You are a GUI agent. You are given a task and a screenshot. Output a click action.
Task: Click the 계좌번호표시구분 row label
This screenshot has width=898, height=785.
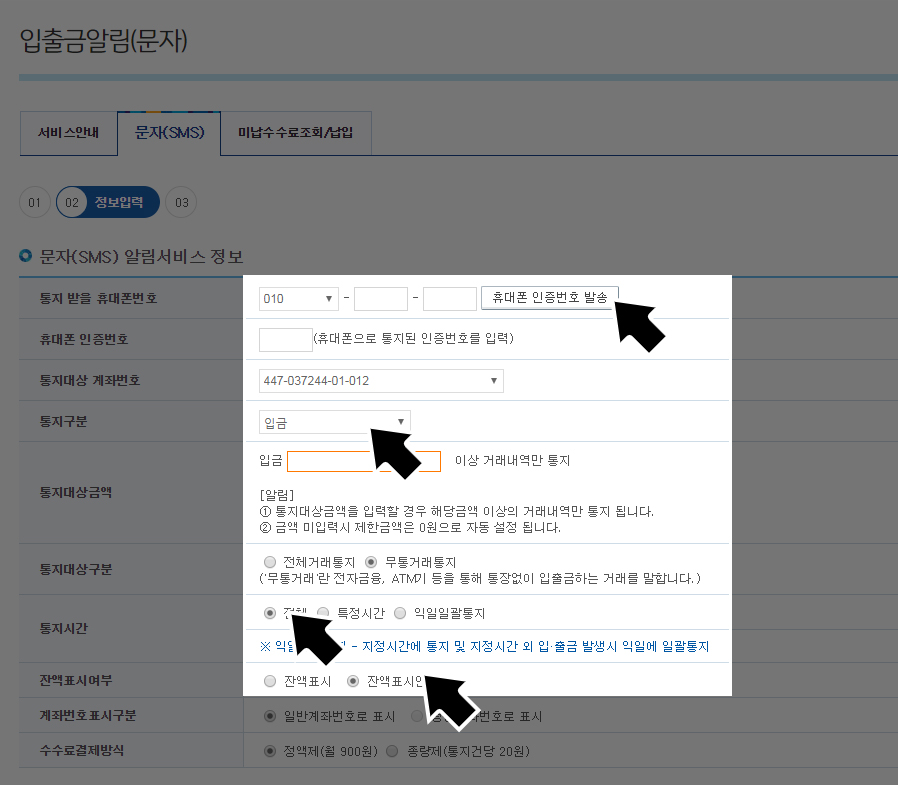(88, 716)
